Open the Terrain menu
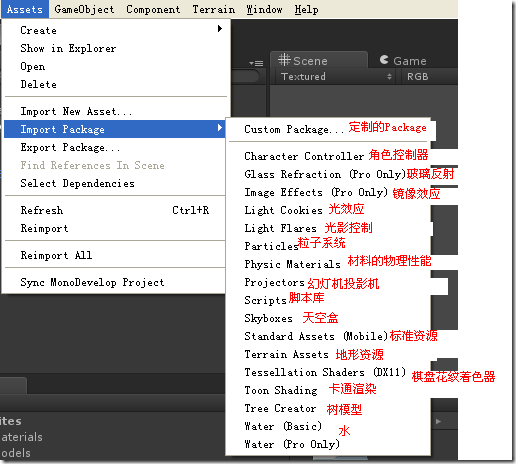 (x=214, y=9)
